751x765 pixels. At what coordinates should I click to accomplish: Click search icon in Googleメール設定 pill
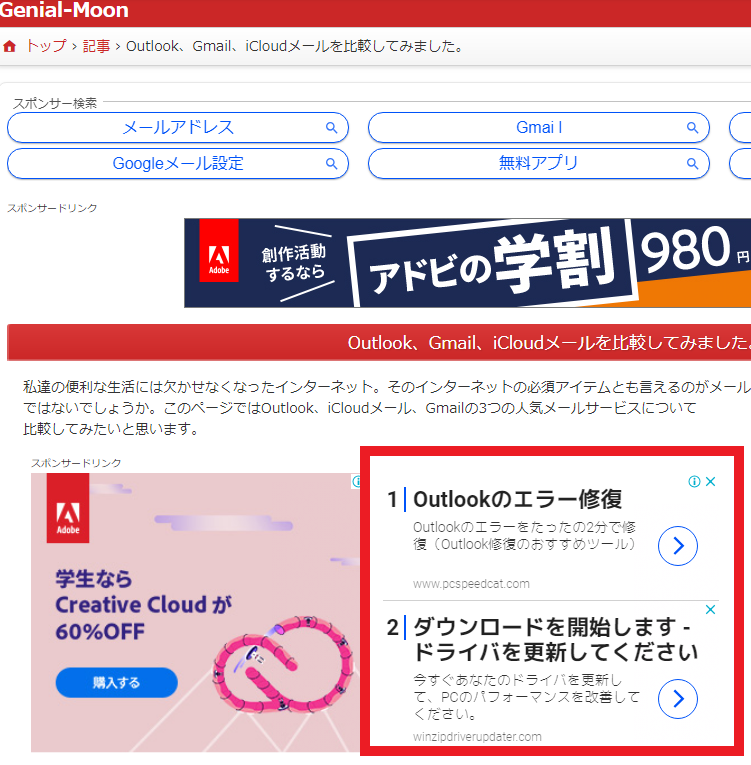(x=331, y=163)
